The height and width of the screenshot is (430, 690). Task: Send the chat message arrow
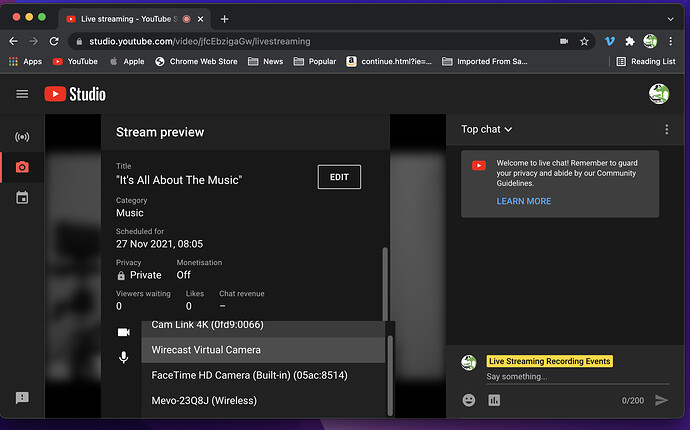(x=661, y=400)
